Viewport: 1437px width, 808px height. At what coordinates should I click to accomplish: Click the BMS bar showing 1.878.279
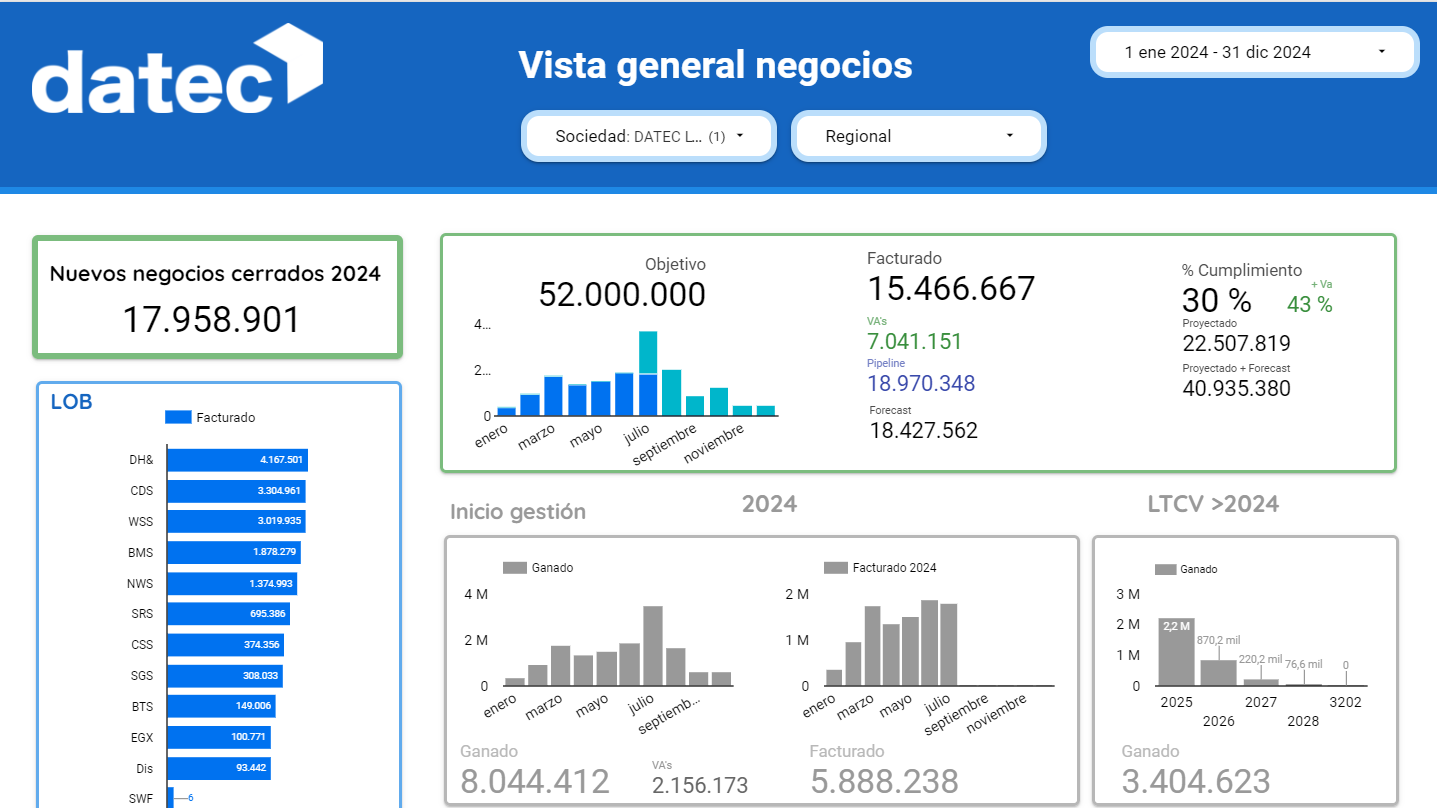pos(234,552)
